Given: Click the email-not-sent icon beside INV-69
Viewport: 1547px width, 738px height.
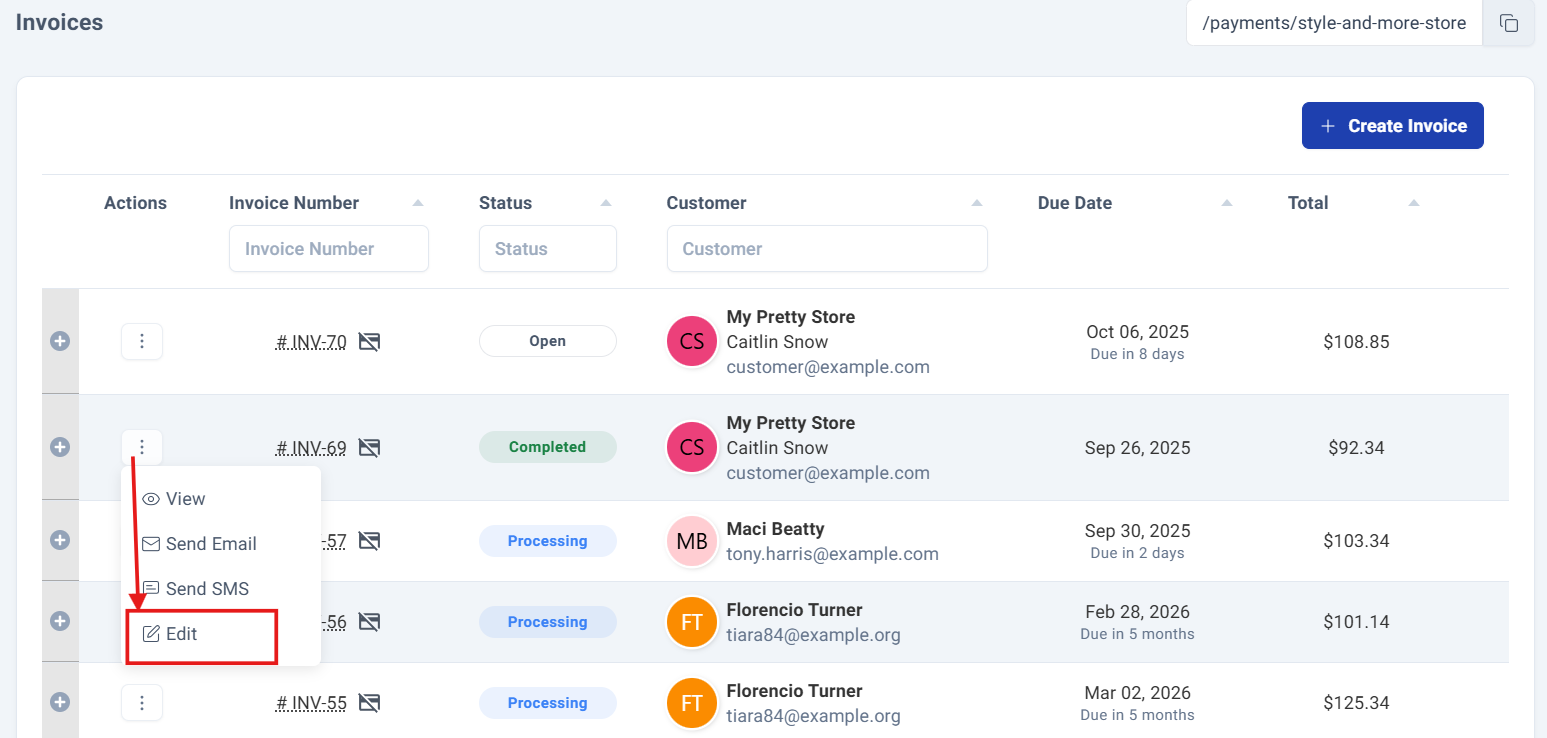Looking at the screenshot, I should (369, 447).
